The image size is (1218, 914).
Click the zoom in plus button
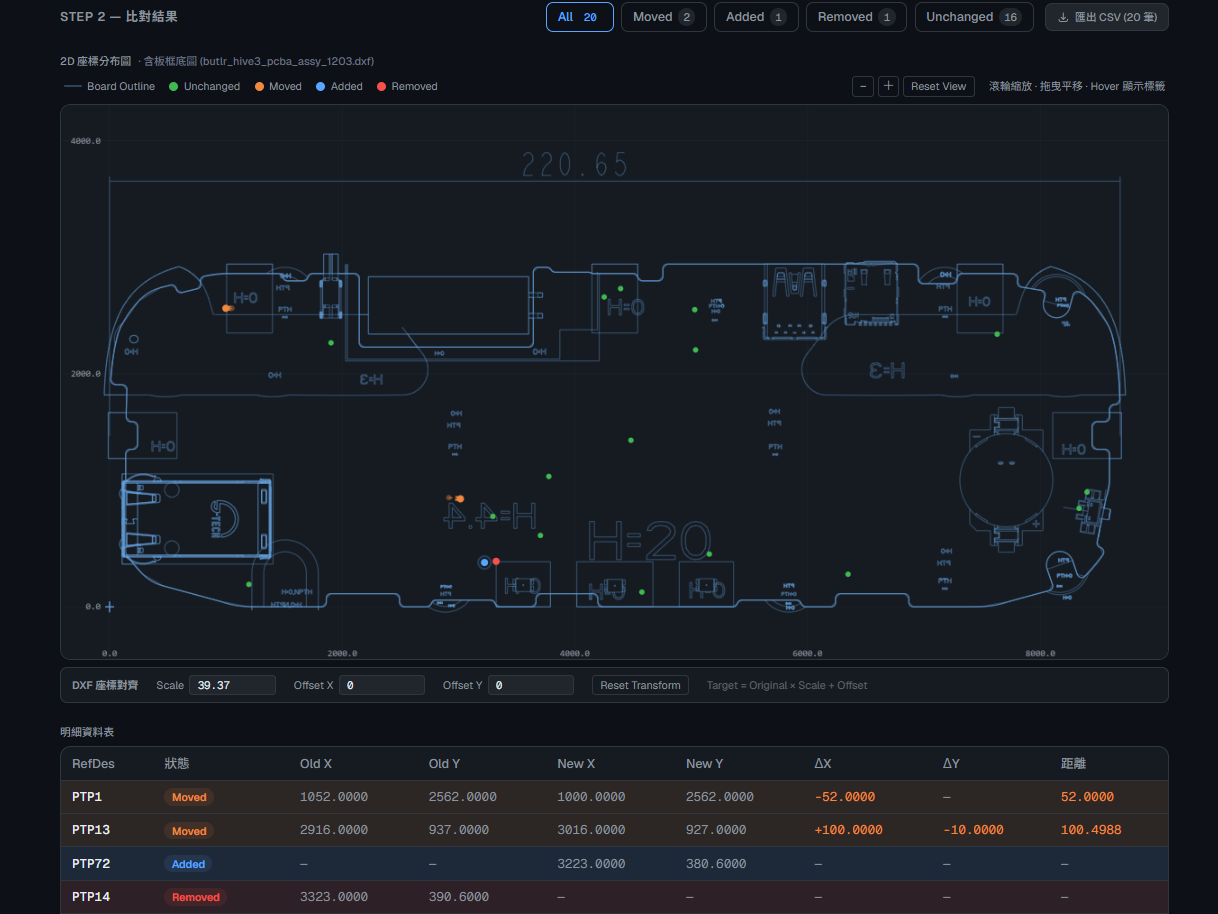888,86
